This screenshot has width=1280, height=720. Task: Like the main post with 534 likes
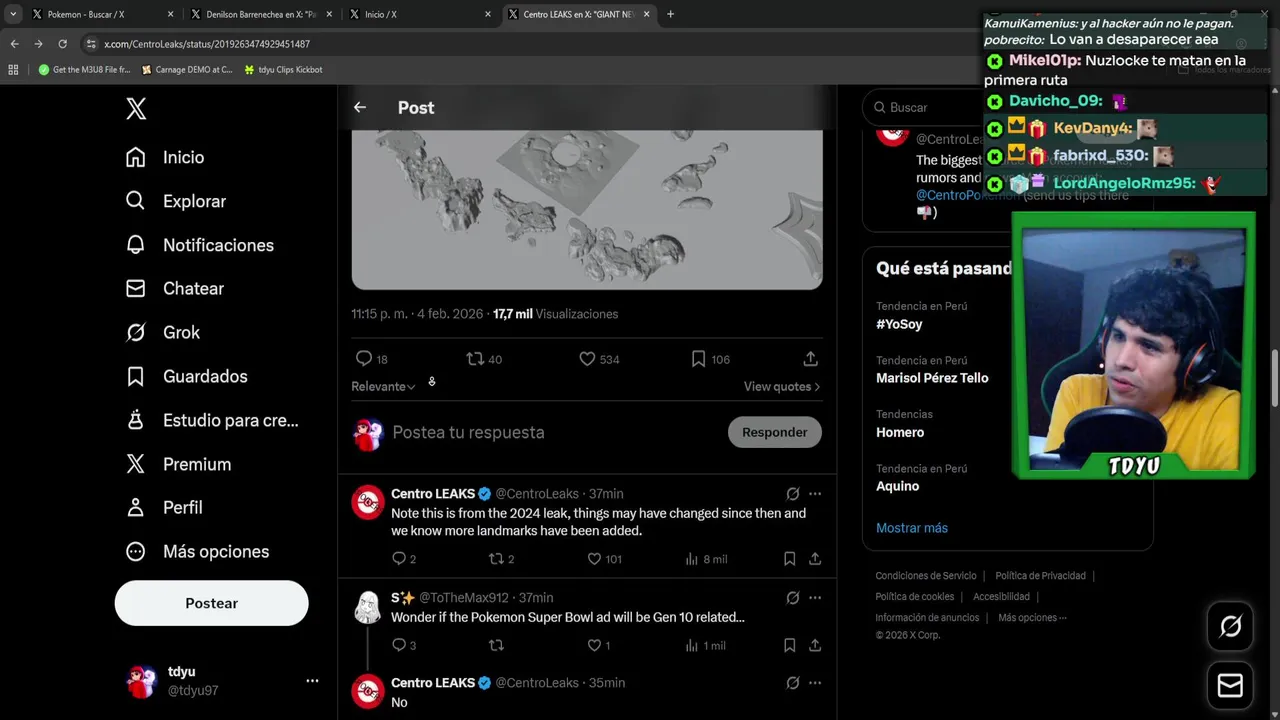(x=587, y=358)
